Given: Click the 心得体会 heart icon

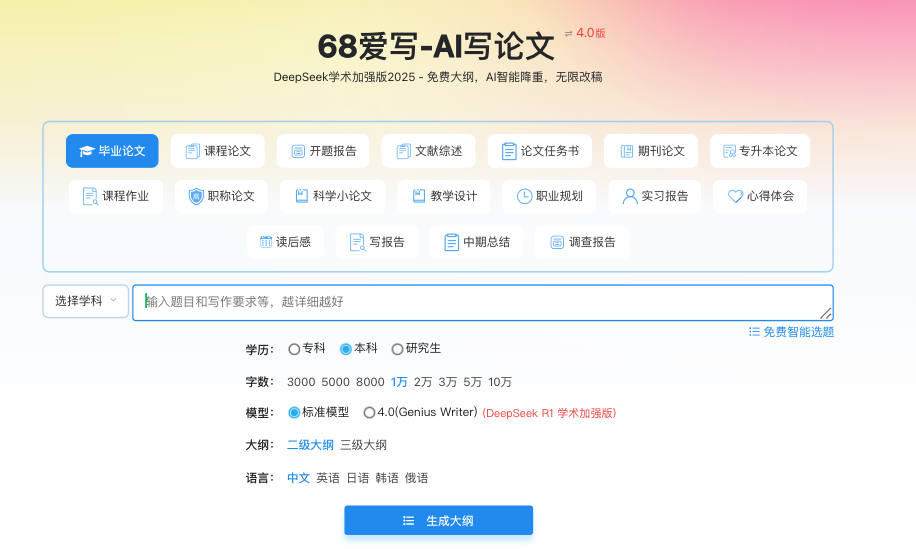Looking at the screenshot, I should click(735, 196).
